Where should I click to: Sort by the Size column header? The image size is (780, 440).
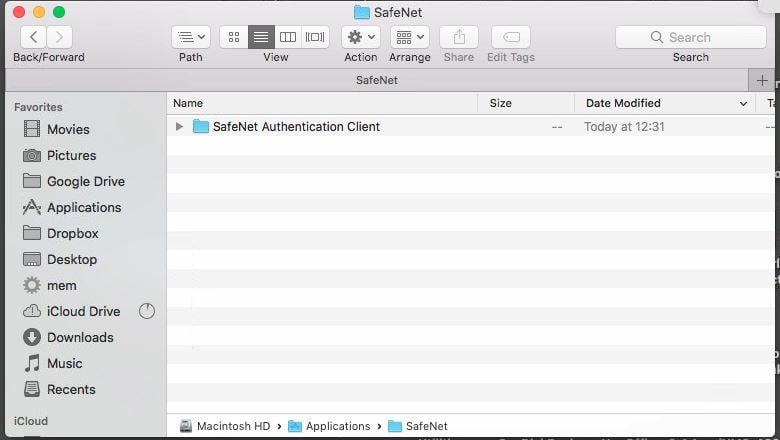[x=526, y=103]
